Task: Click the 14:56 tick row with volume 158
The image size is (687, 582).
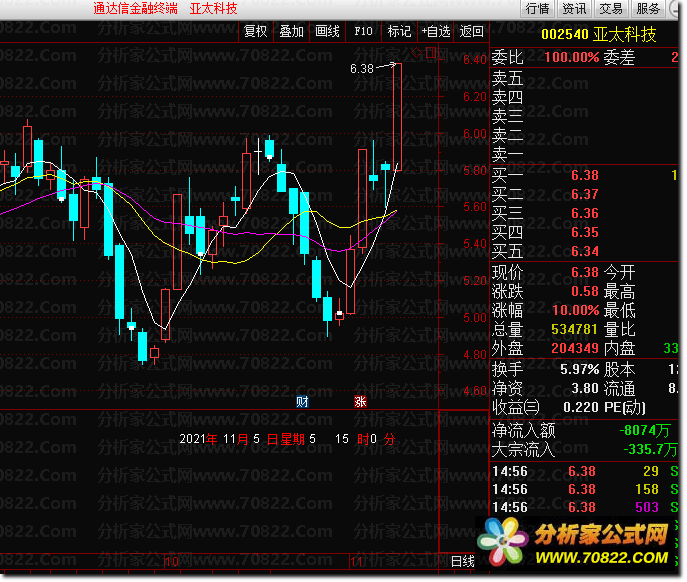Action: tap(585, 490)
